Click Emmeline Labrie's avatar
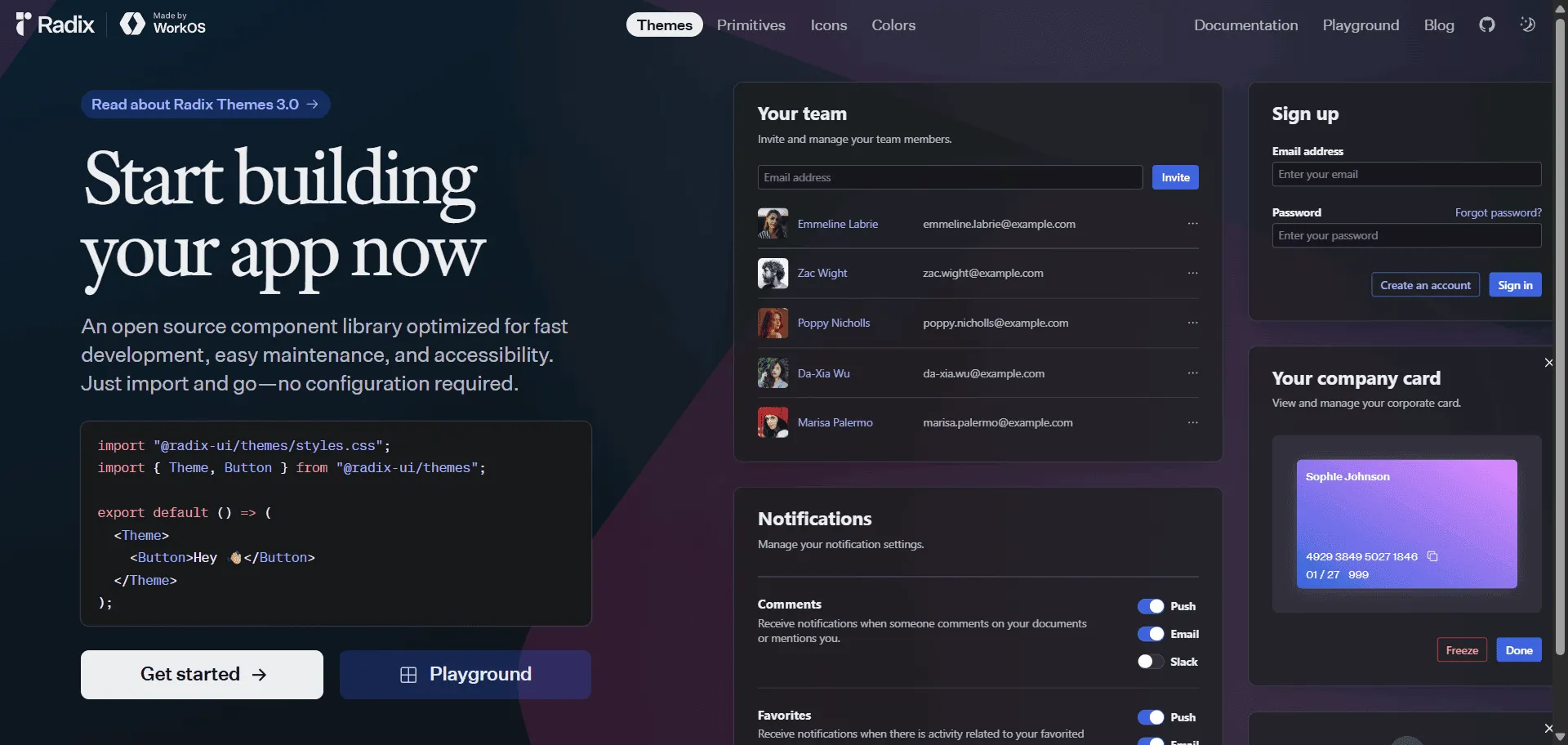This screenshot has width=1568, height=745. (x=773, y=224)
